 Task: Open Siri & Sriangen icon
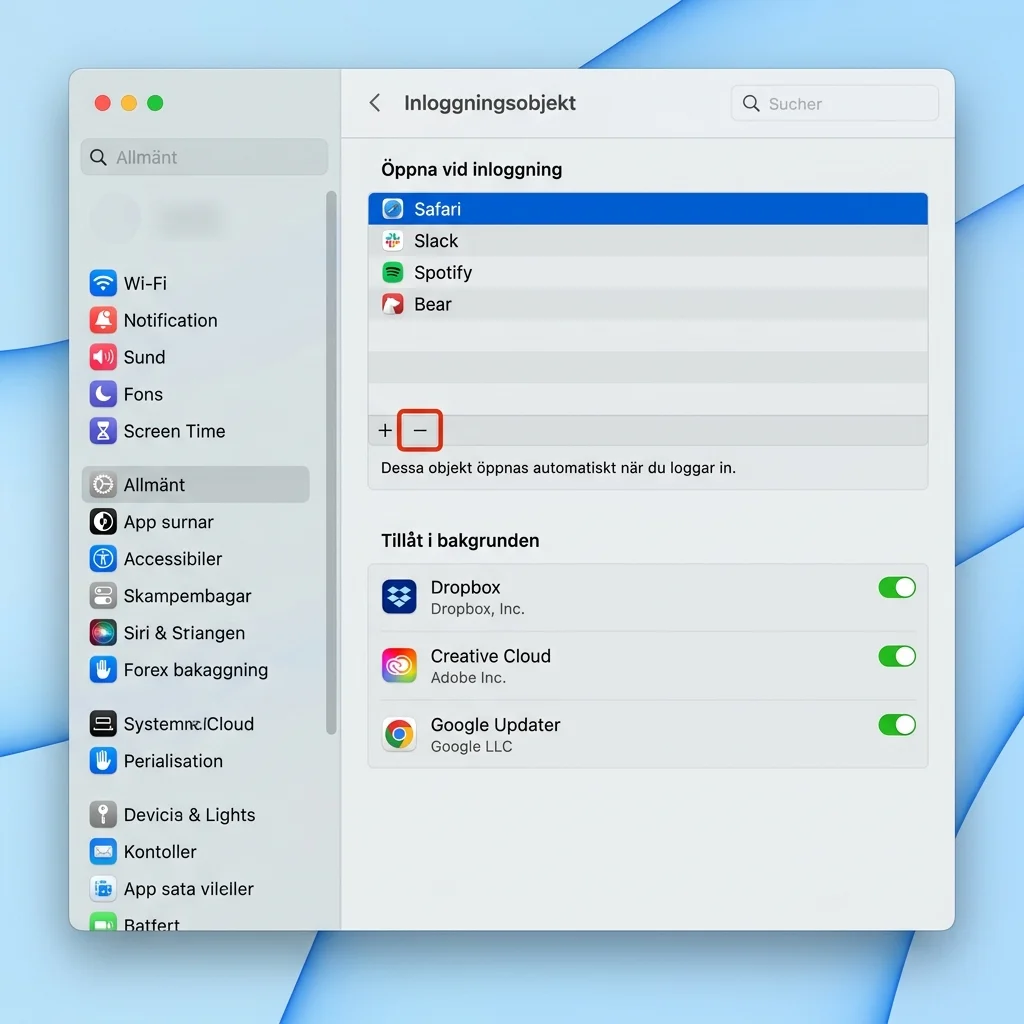click(x=103, y=633)
